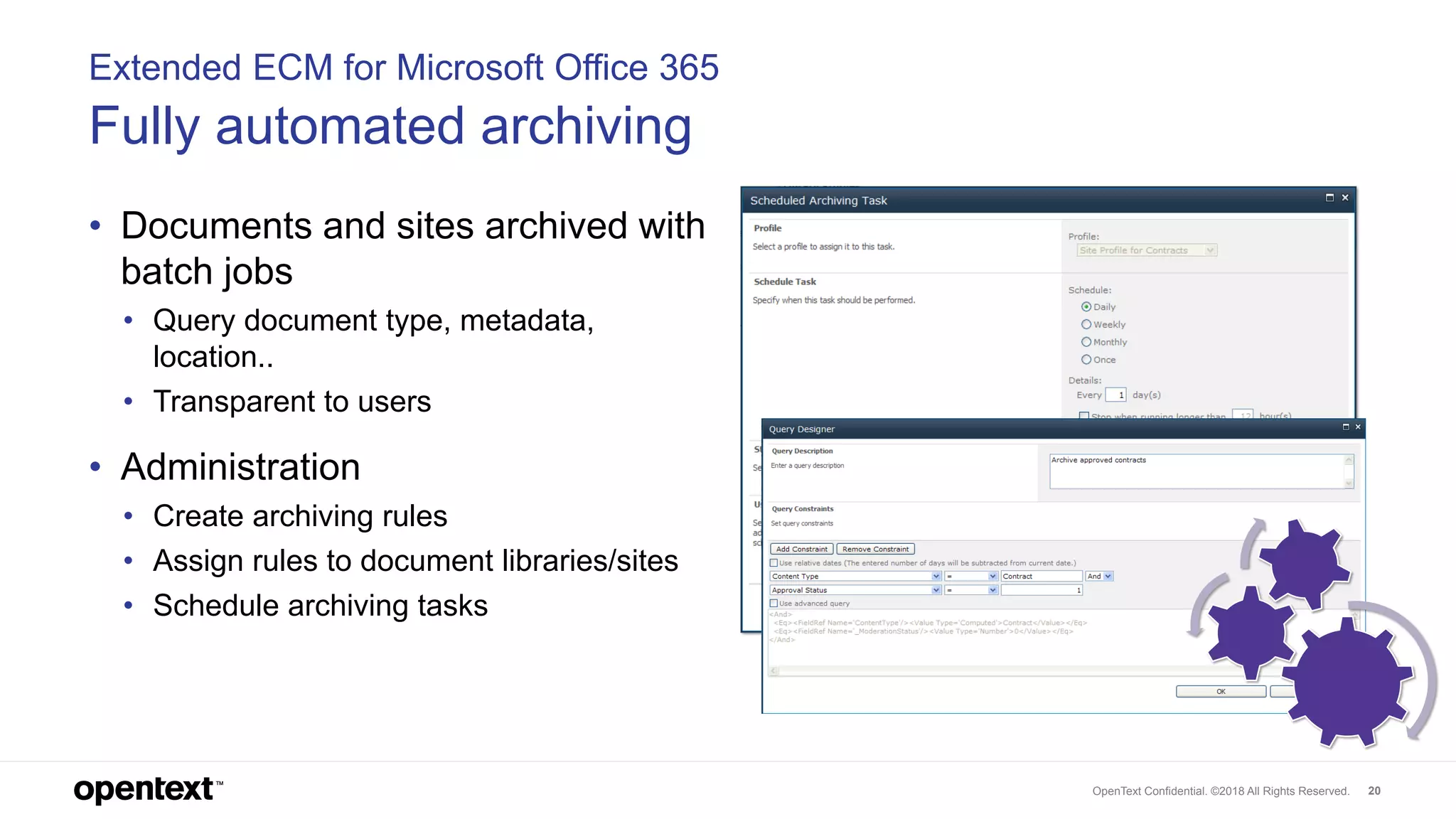Open the Content Type field dropdown
Screen dimensions: 1456x819
[x=936, y=577]
